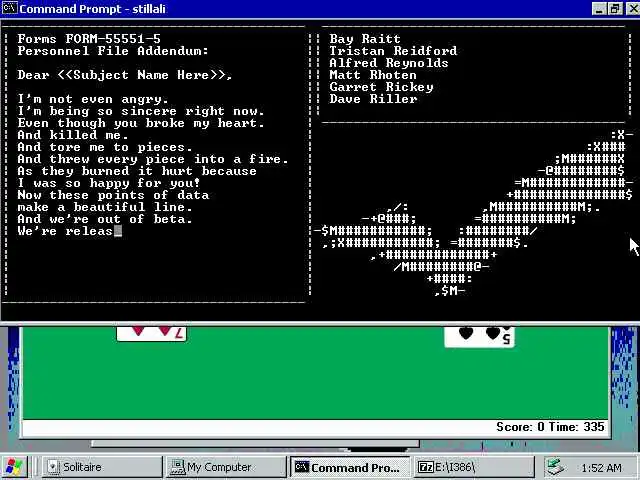This screenshot has width=640, height=480.
Task: Click "make a beautiful line." text
Action: pyautogui.click(x=105, y=207)
